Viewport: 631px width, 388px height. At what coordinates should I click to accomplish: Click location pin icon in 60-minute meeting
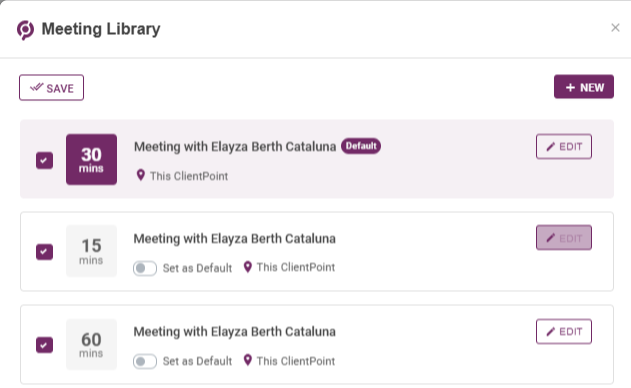(x=248, y=360)
